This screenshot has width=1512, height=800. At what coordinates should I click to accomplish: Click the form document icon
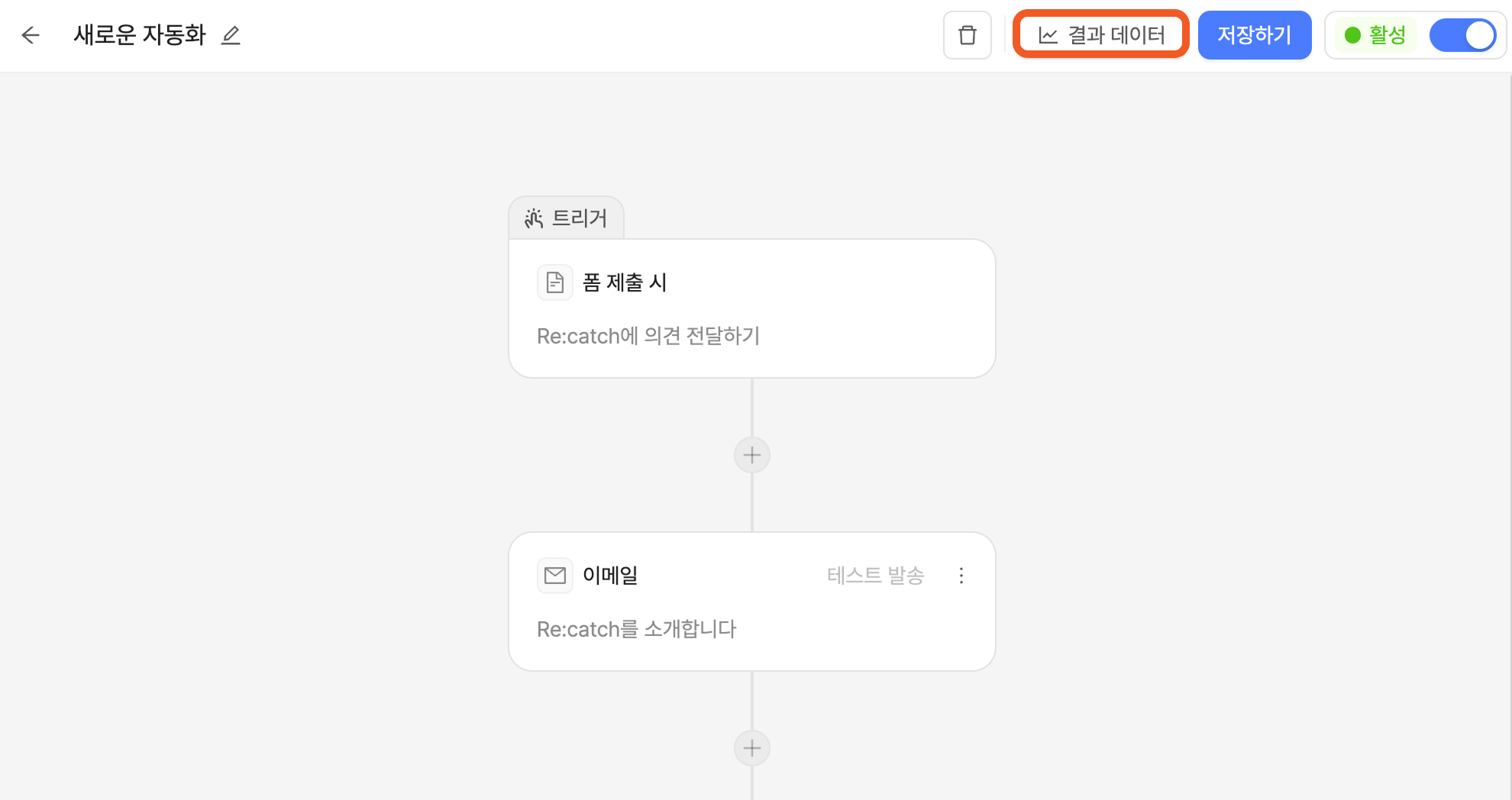555,282
